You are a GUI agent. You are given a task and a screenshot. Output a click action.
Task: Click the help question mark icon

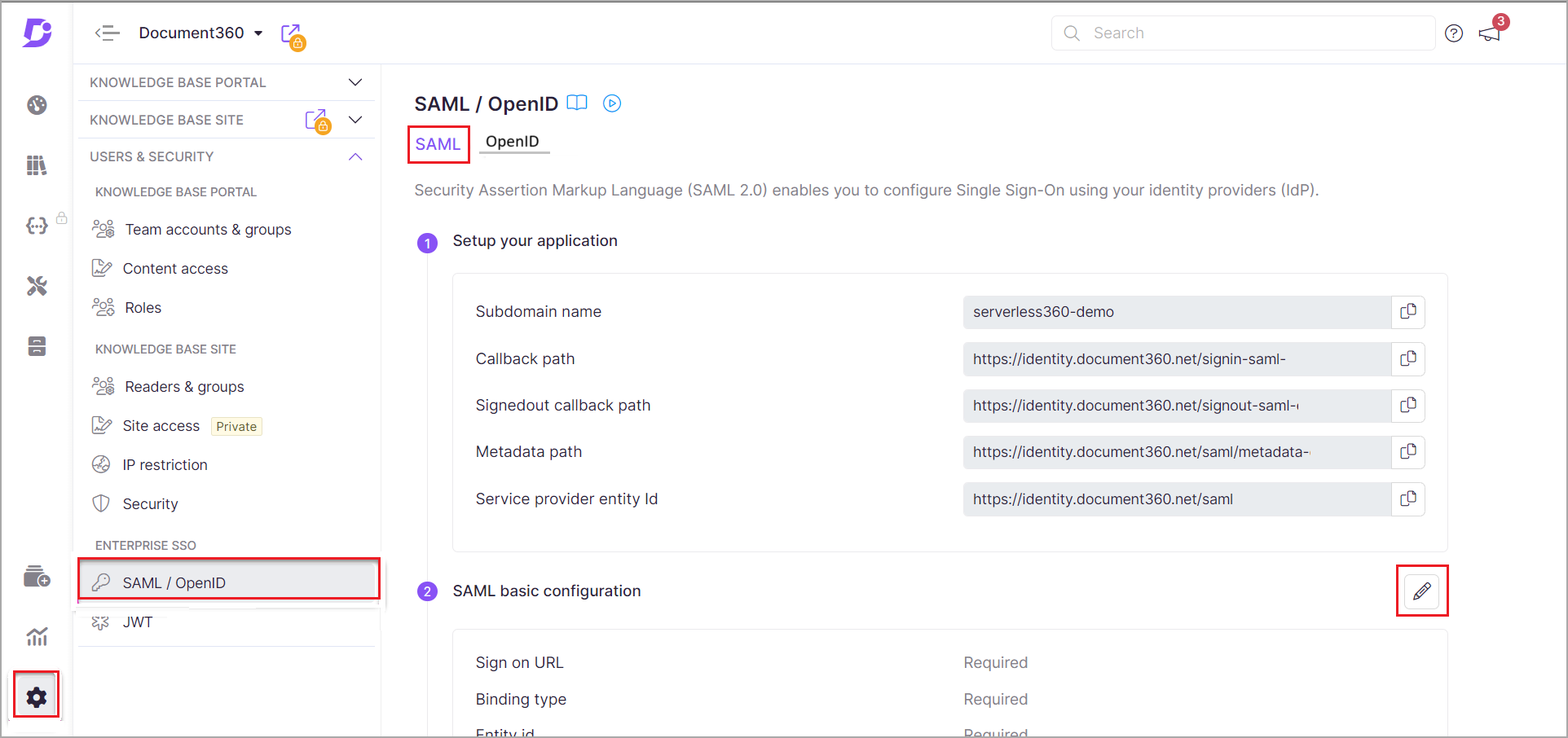click(x=1454, y=33)
